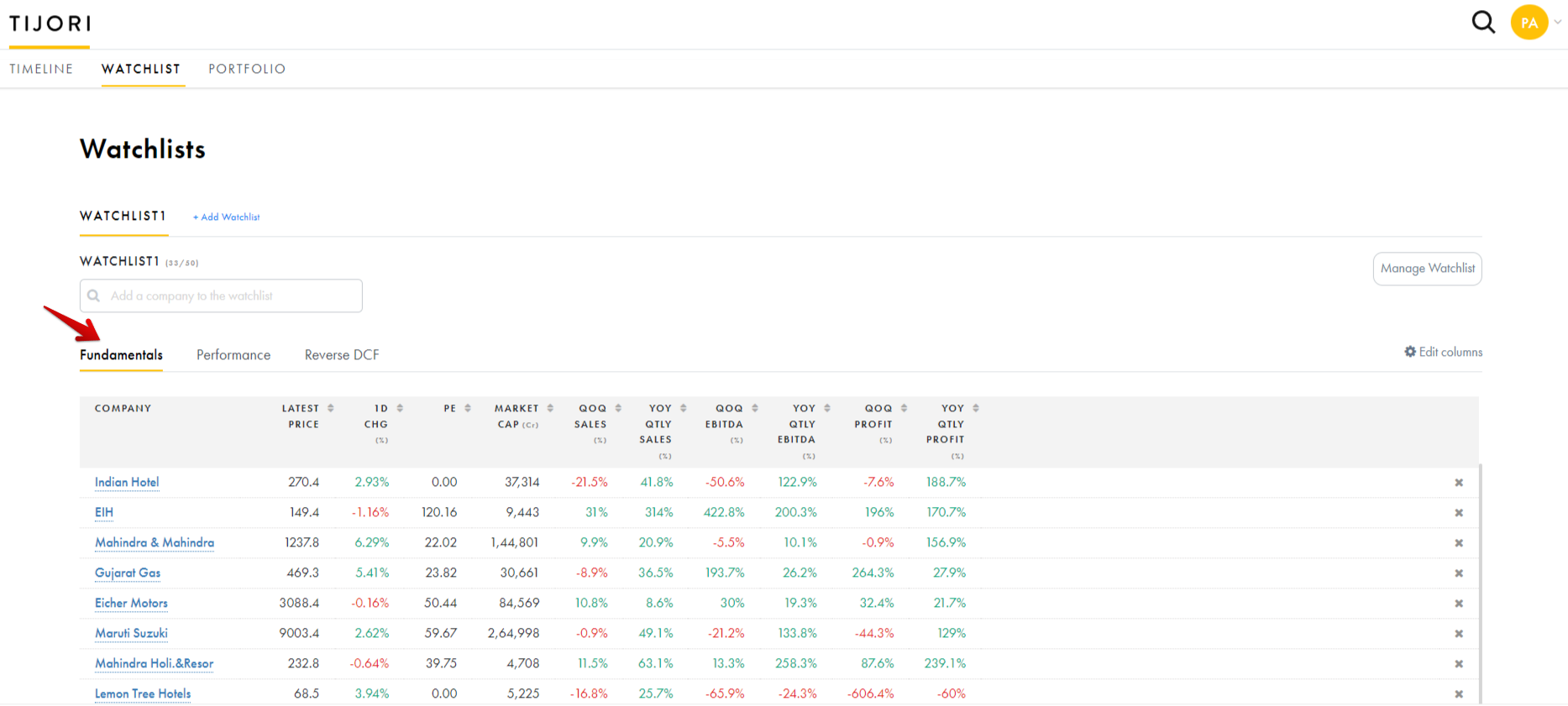The image size is (1568, 706).
Task: Remove Eicher Motors with the x icon
Action: 1459,604
